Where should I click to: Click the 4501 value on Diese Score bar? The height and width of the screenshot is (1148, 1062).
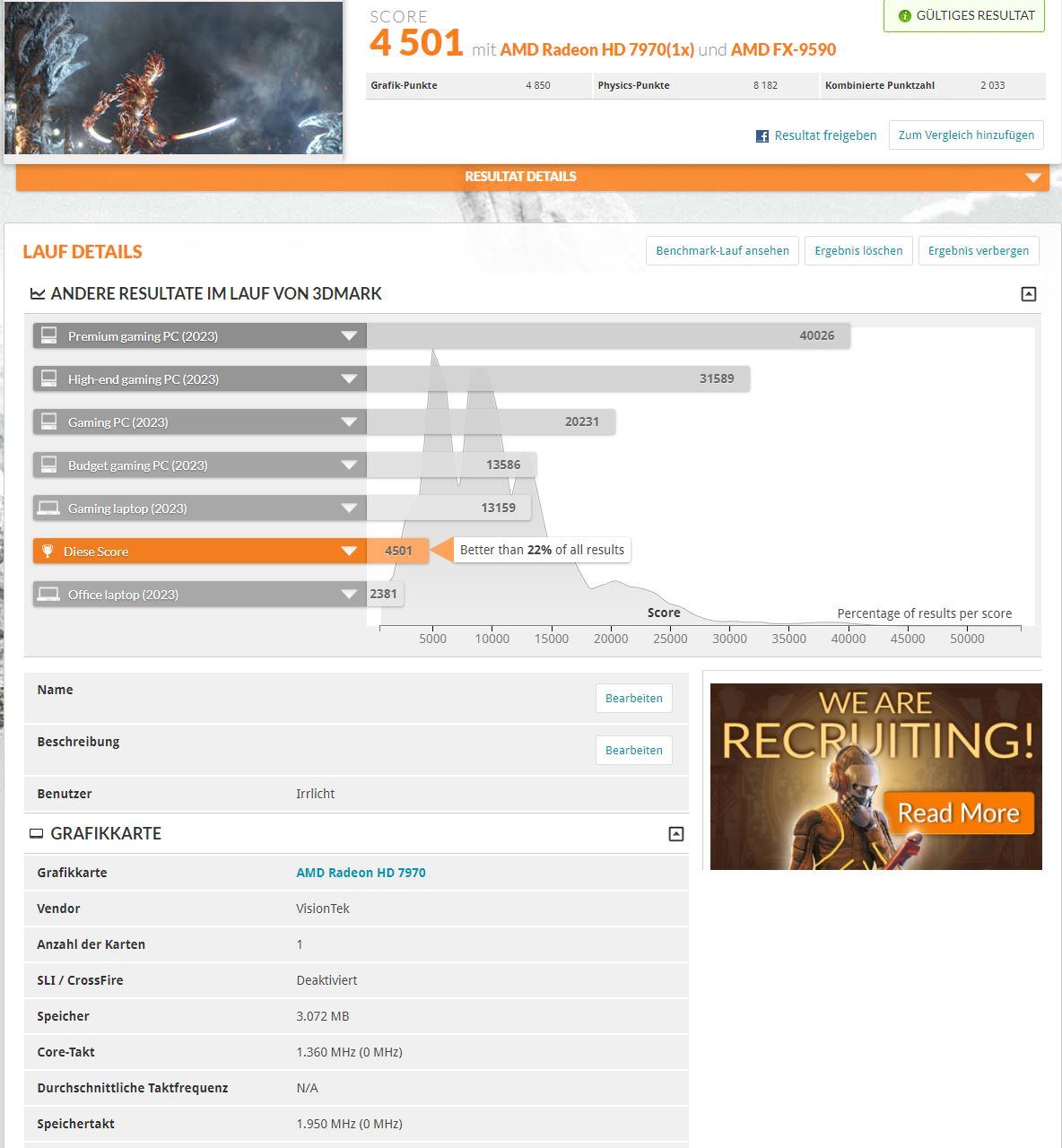[398, 551]
